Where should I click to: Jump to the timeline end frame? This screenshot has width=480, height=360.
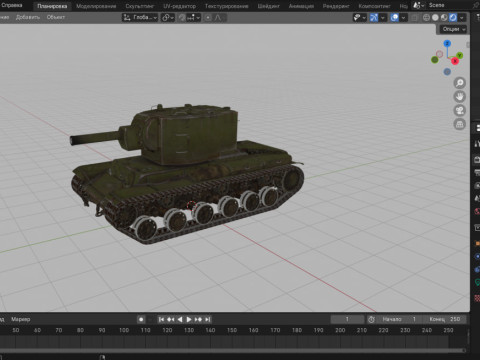[207, 319]
